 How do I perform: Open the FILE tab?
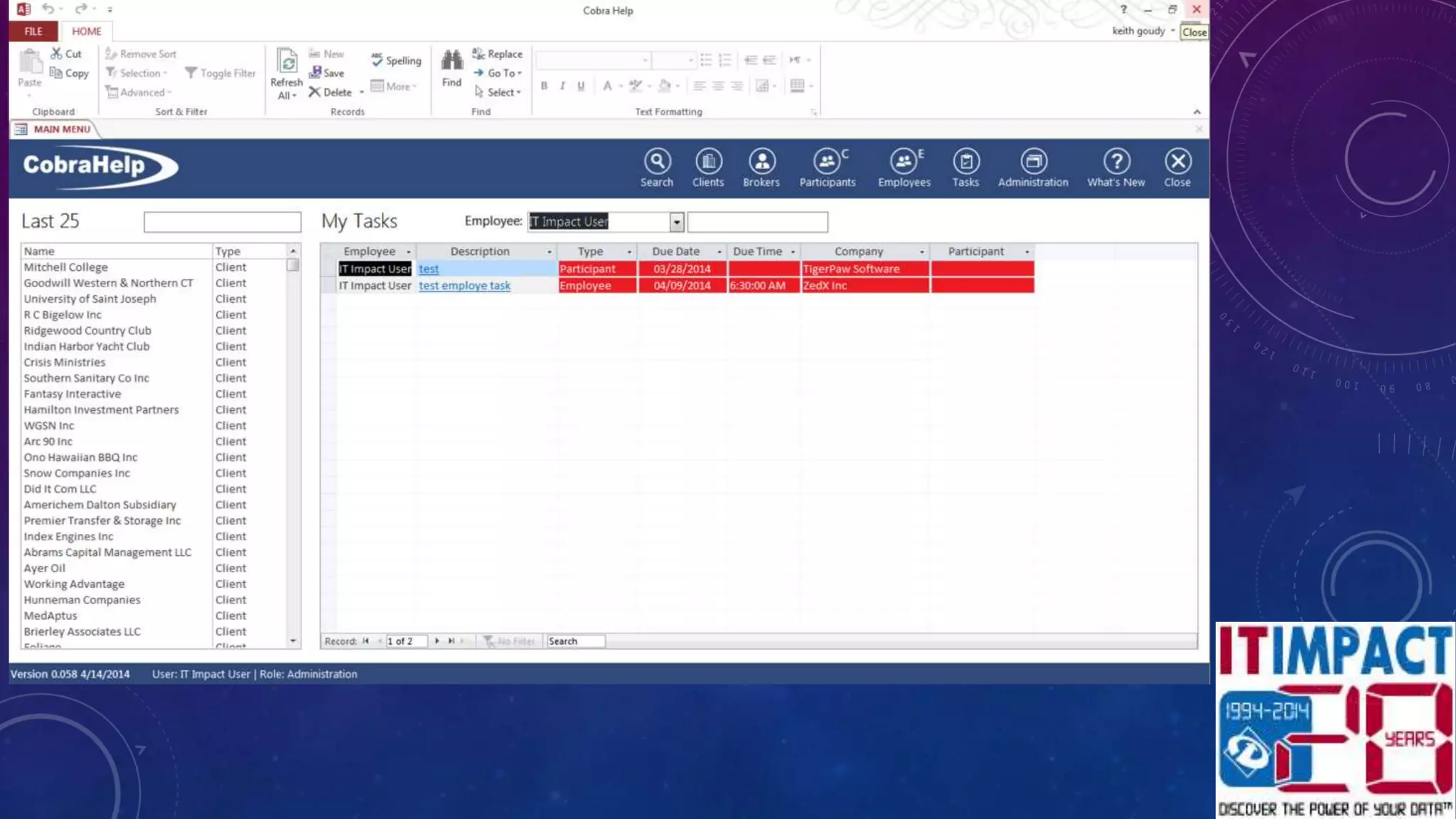[x=33, y=31]
